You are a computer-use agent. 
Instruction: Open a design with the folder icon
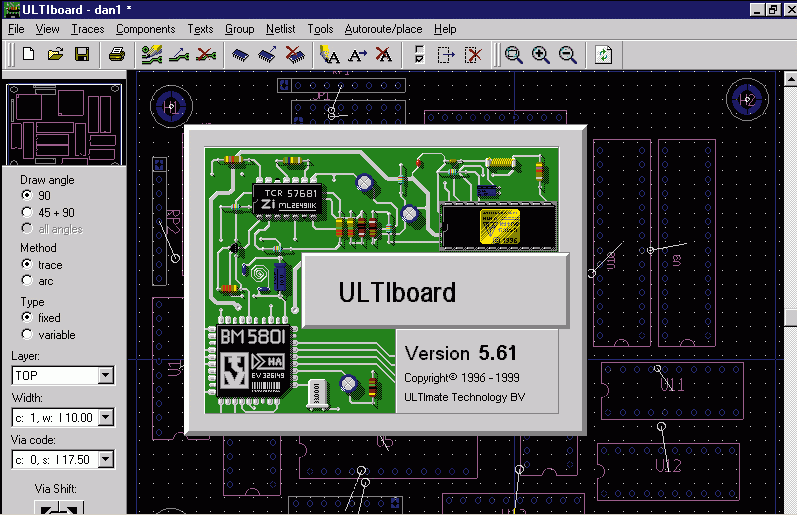click(x=55, y=54)
